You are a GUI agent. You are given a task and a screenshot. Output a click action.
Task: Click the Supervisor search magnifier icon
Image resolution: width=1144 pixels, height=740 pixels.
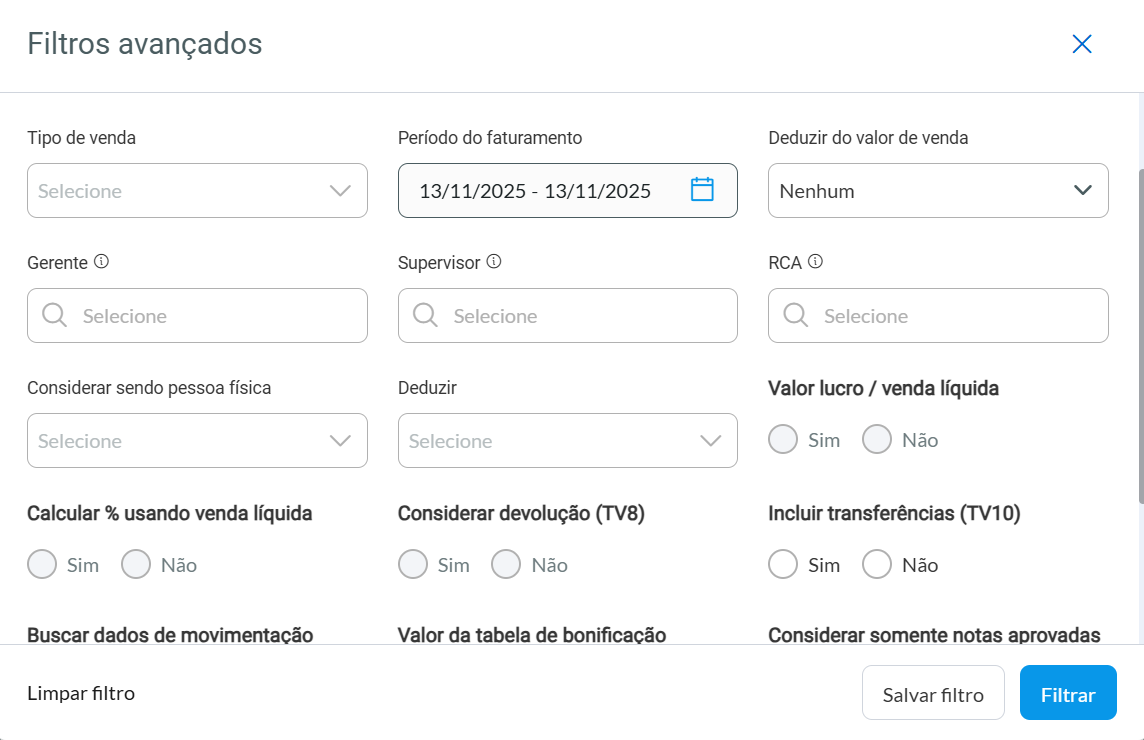click(425, 316)
